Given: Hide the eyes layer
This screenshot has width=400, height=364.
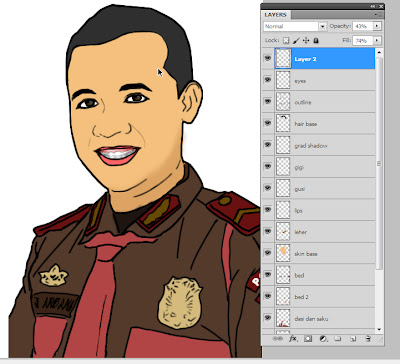Looking at the screenshot, I should point(268,80).
